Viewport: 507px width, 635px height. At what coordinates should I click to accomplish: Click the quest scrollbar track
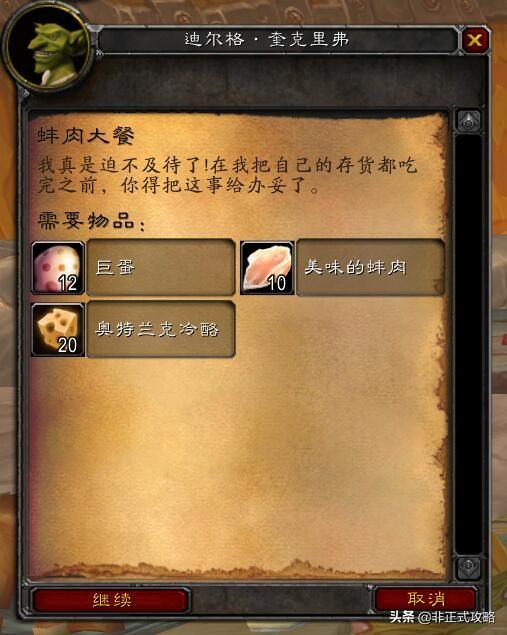(469, 343)
